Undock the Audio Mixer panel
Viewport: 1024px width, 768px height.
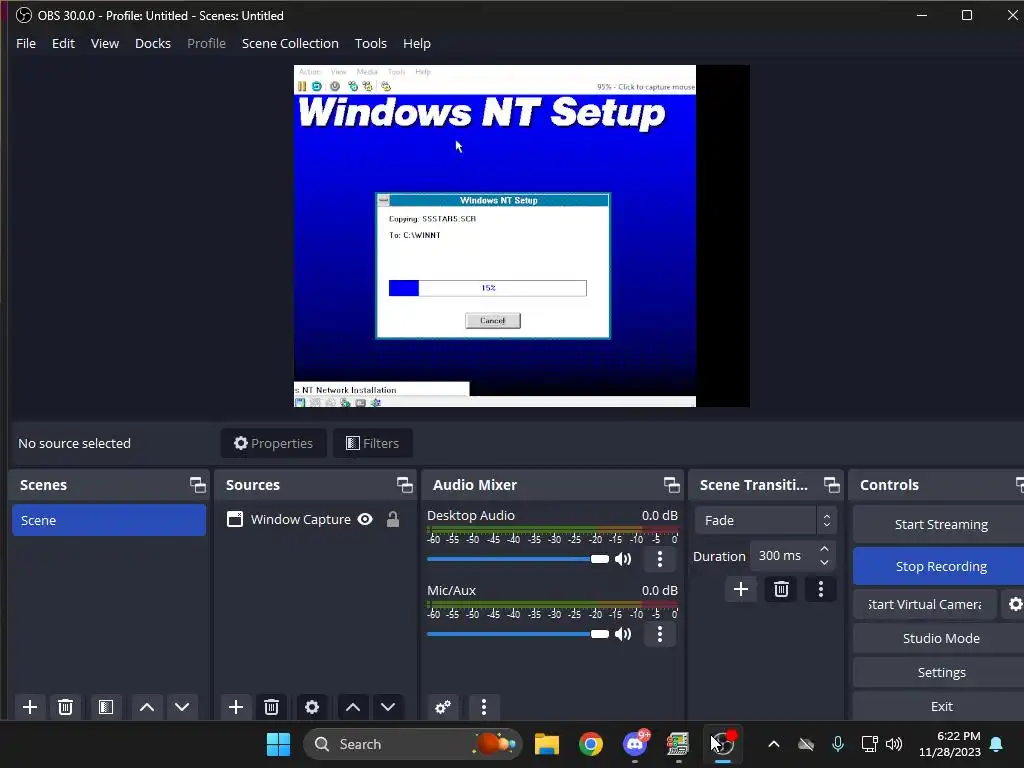click(x=671, y=485)
